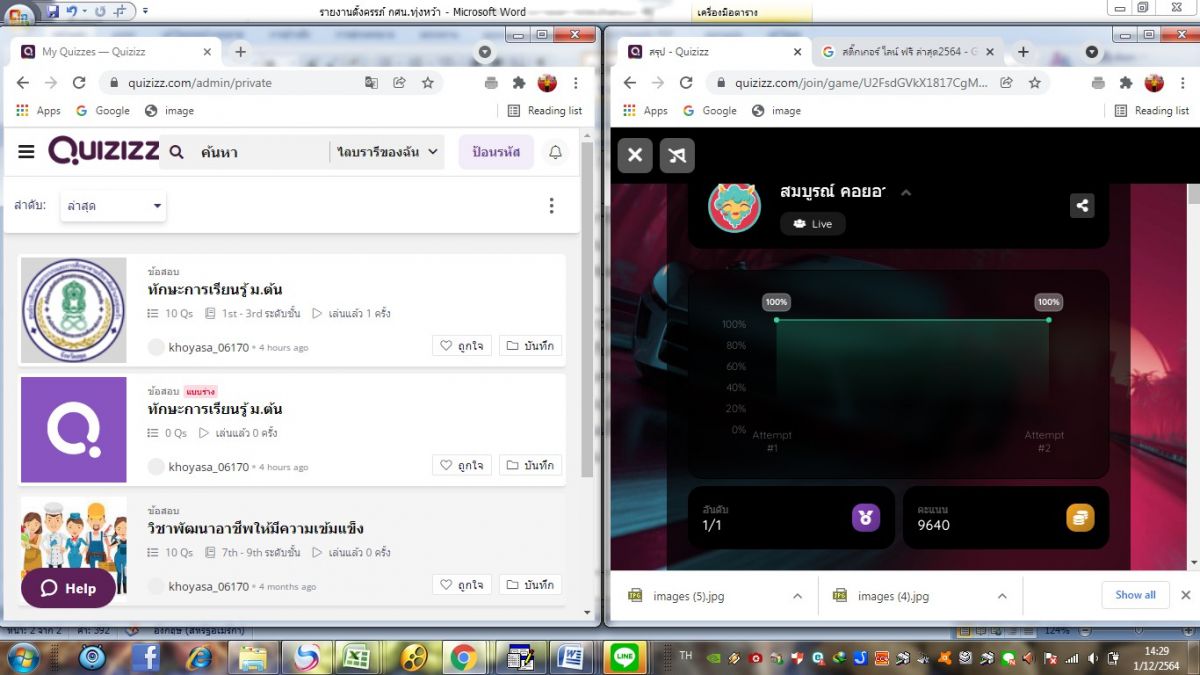The width and height of the screenshot is (1200, 675).
Task: Like the วิชาพัฒนาอาชีพ quiz
Action: 461,585
